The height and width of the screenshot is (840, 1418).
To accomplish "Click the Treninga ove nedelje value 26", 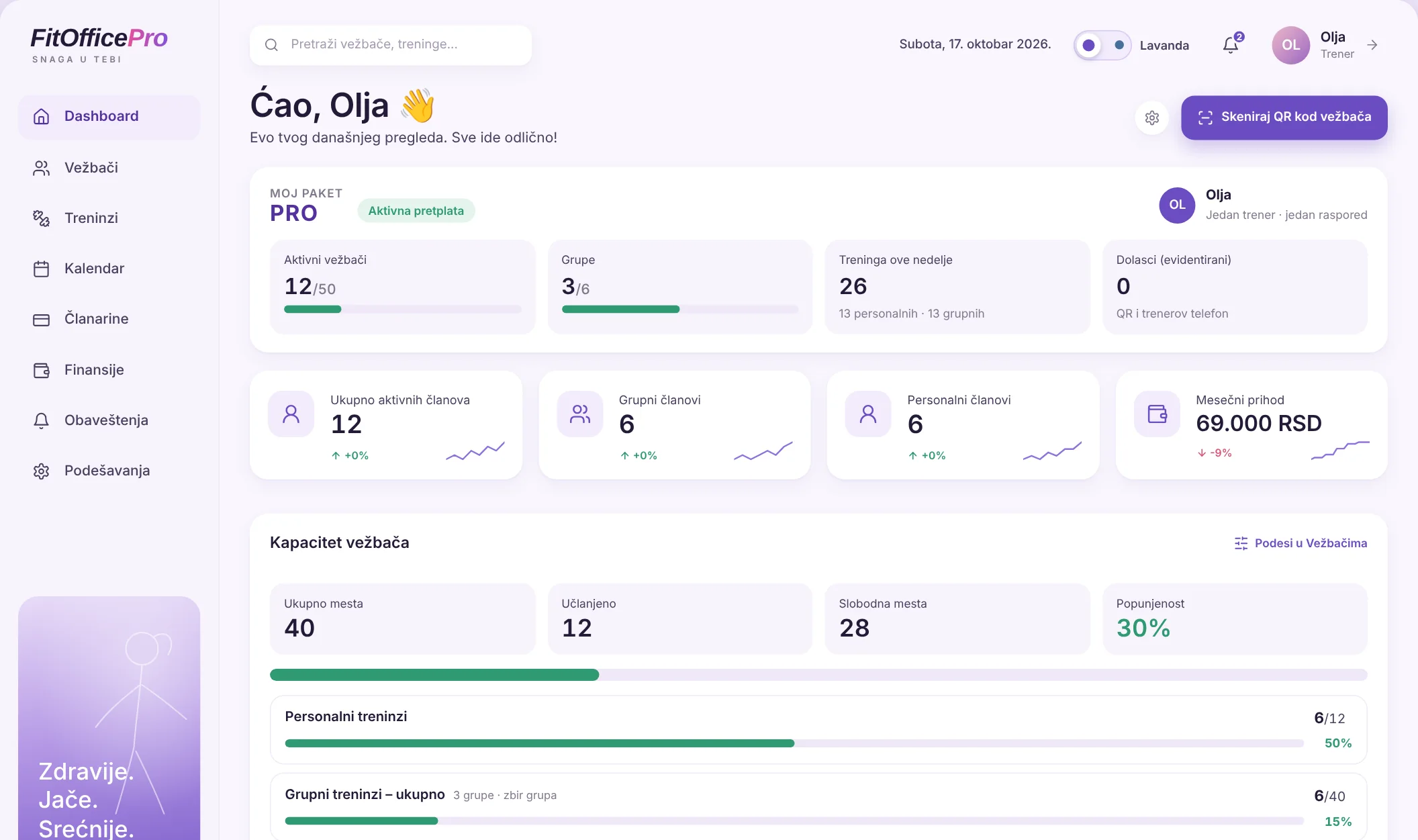I will click(x=853, y=287).
